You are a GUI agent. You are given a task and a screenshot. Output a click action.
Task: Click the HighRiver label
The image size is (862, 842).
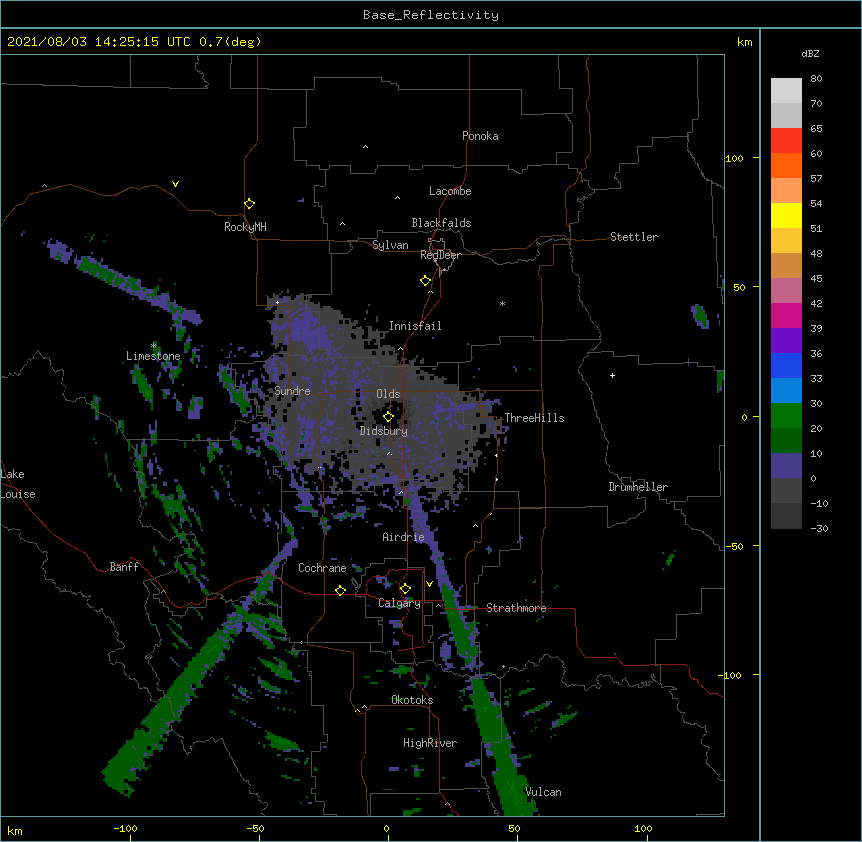click(x=430, y=743)
